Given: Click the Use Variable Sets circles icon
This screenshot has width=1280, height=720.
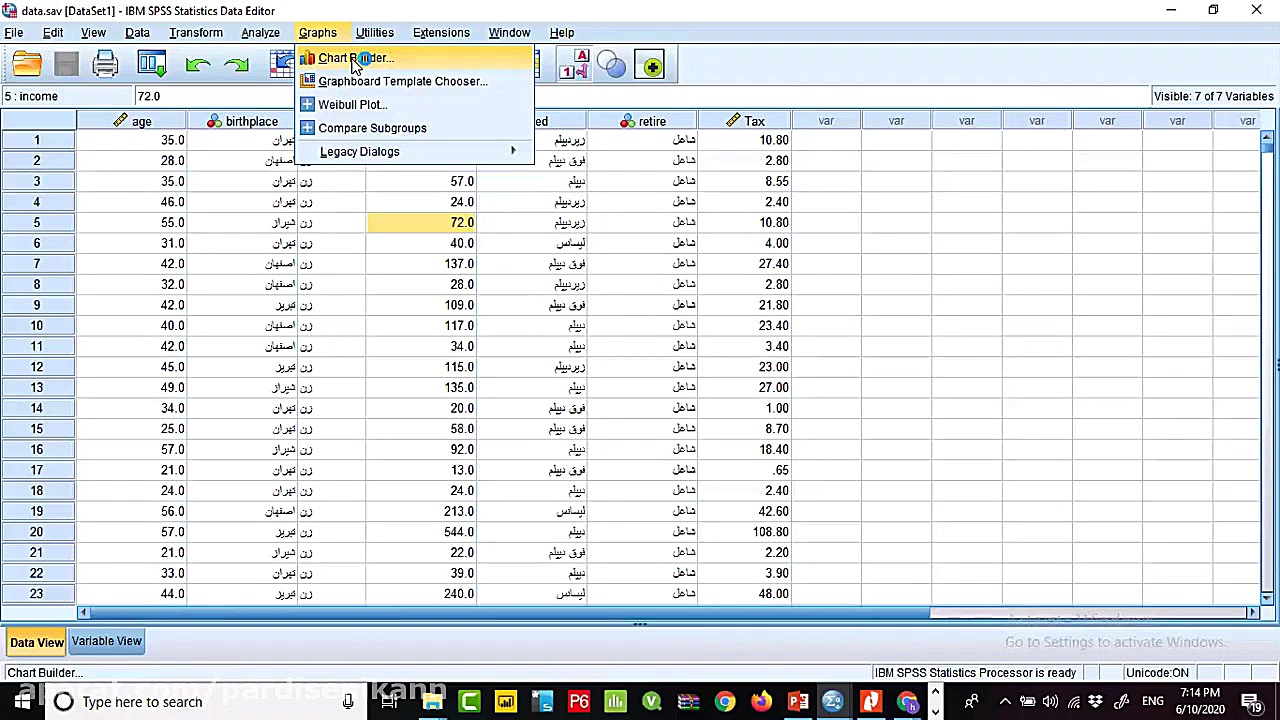Looking at the screenshot, I should click(612, 66).
